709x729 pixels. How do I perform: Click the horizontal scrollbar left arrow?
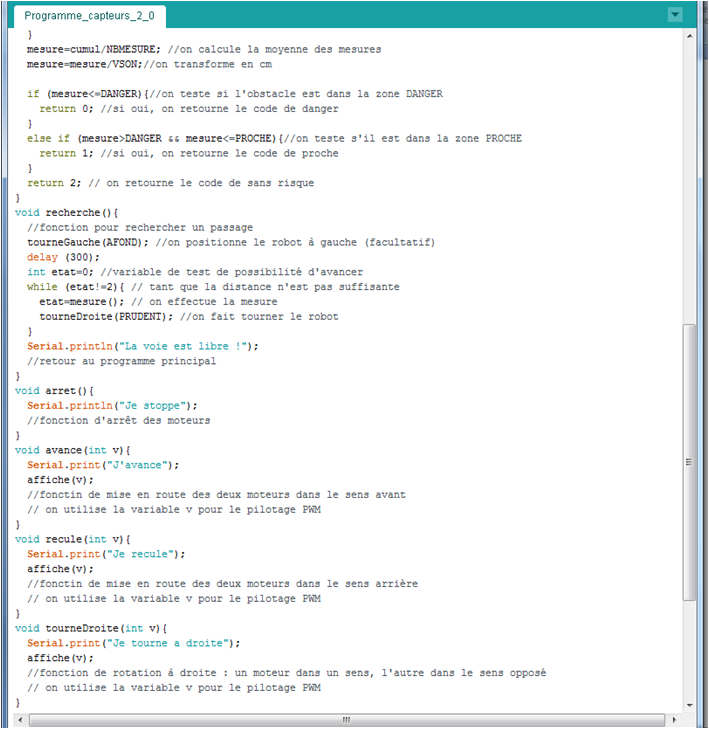(20, 720)
